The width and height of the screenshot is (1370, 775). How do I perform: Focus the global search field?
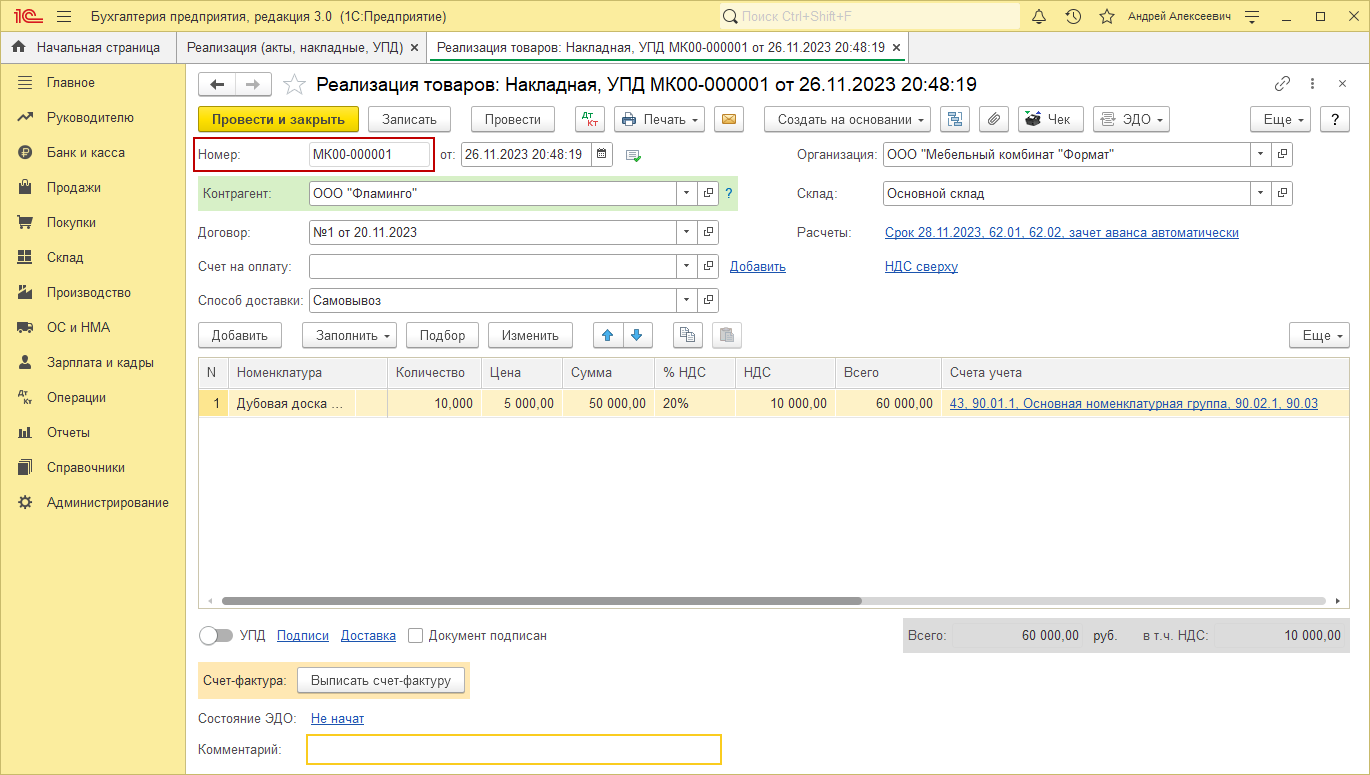click(x=869, y=17)
